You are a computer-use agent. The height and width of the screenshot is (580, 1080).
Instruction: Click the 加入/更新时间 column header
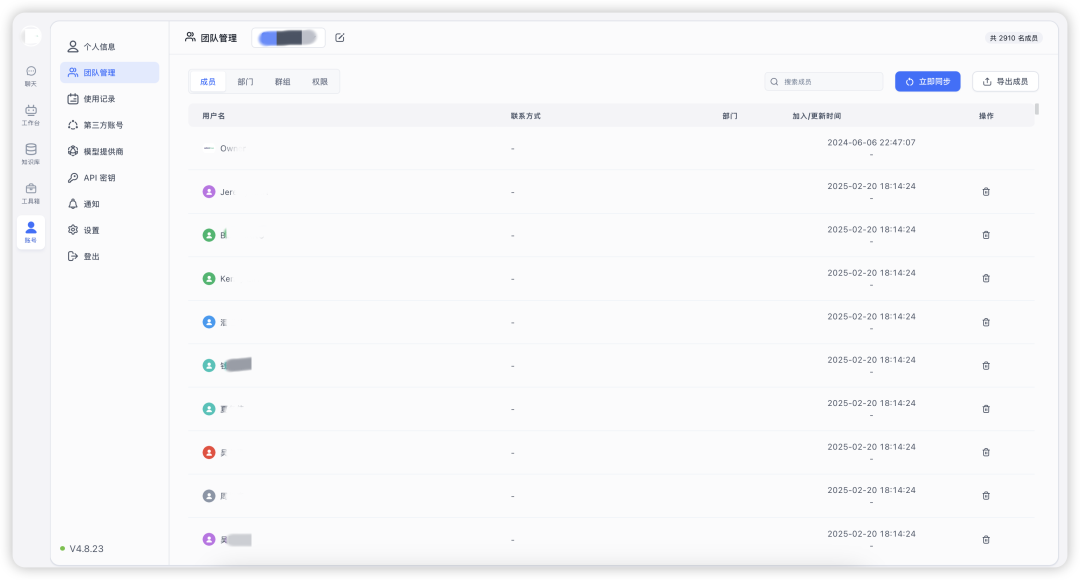coord(816,116)
